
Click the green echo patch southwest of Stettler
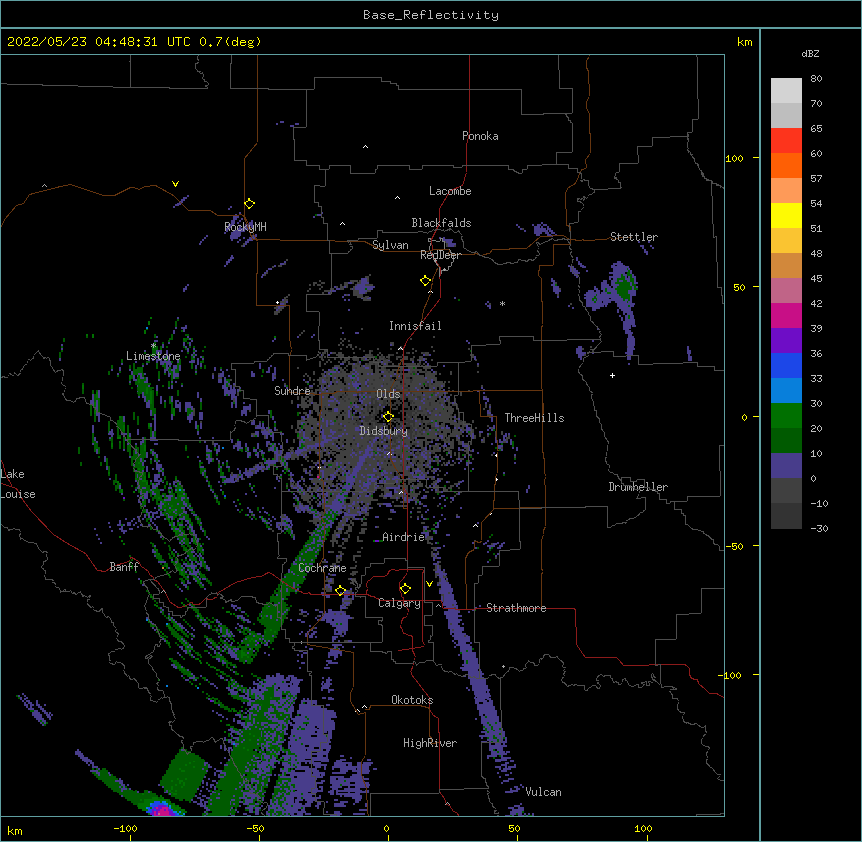tap(625, 287)
